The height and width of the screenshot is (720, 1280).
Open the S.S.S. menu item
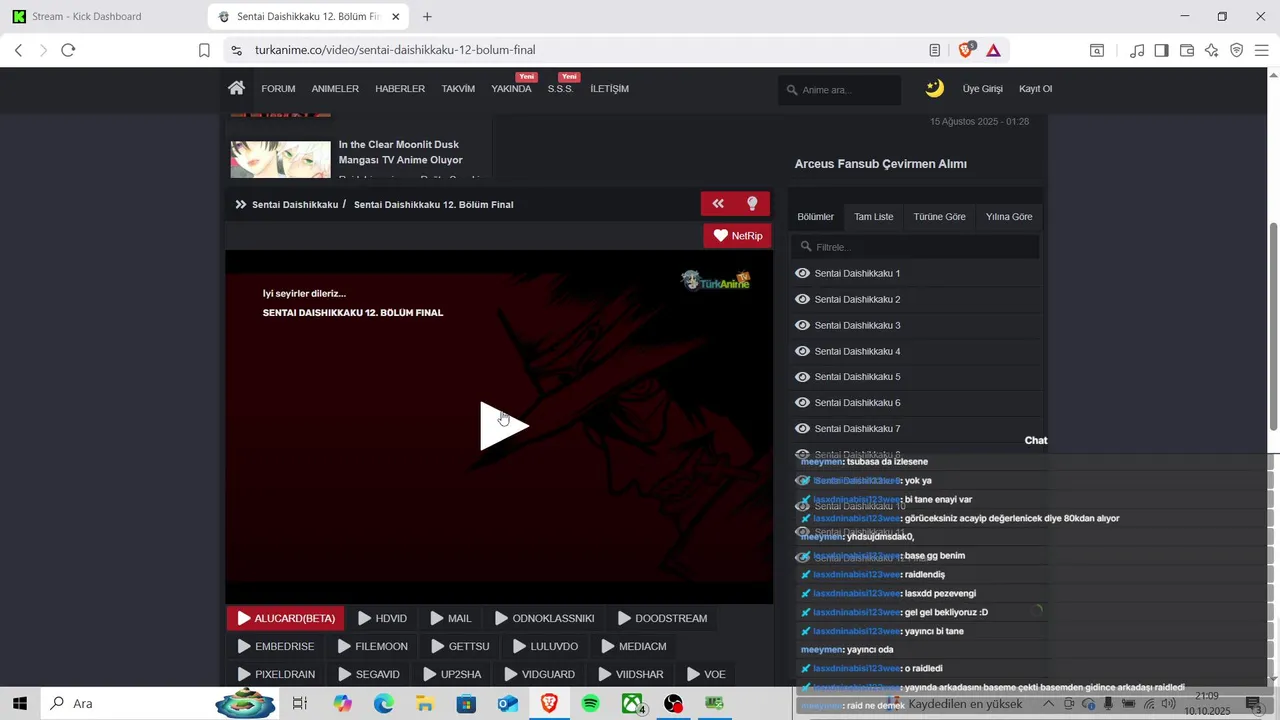(x=560, y=89)
